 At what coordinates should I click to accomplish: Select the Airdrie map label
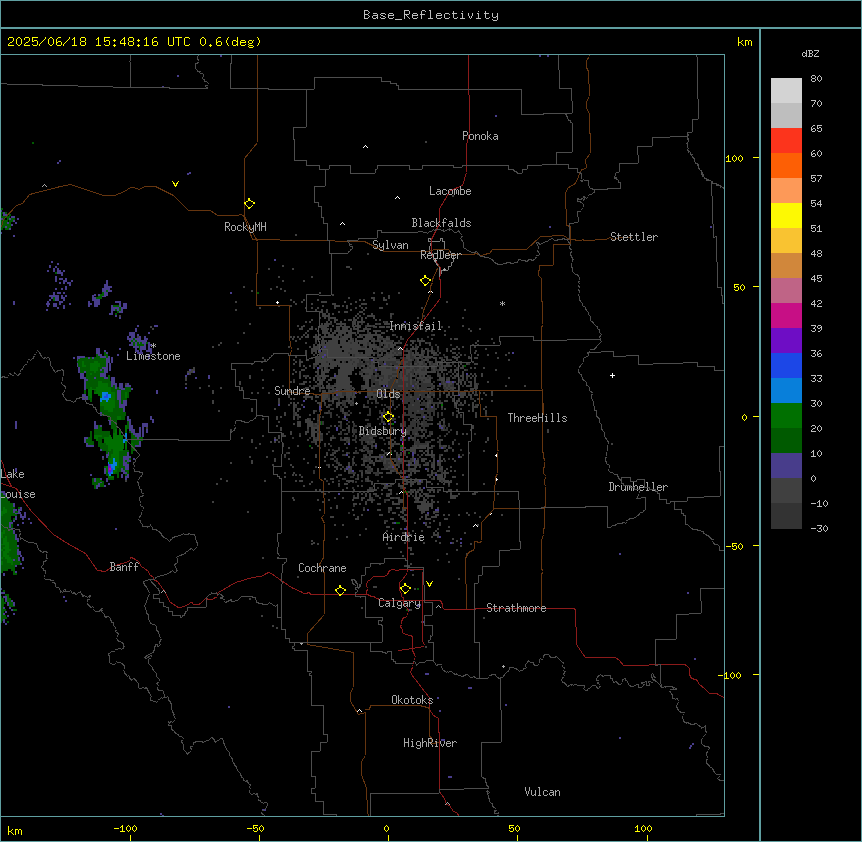point(404,537)
